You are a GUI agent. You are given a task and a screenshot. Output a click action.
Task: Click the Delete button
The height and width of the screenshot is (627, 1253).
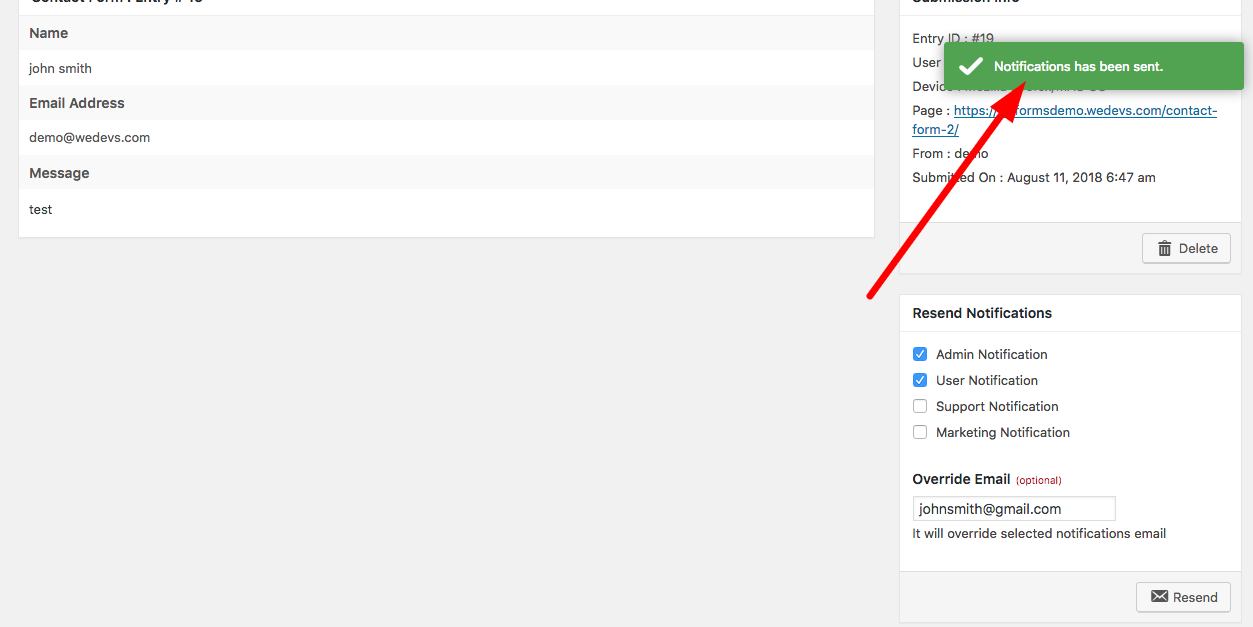[x=1186, y=248]
